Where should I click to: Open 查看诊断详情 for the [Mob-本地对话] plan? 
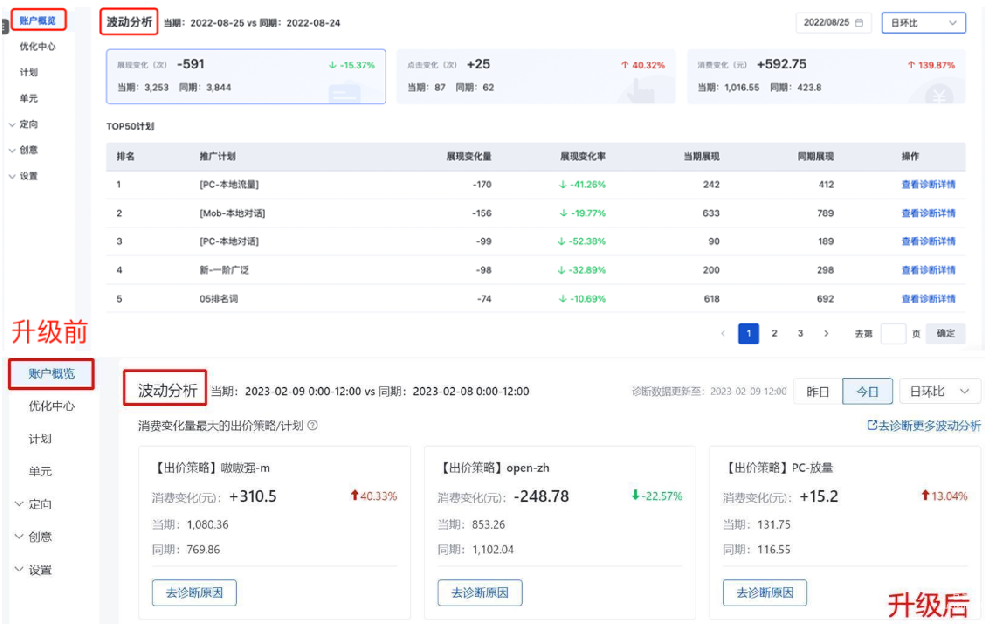coord(928,213)
